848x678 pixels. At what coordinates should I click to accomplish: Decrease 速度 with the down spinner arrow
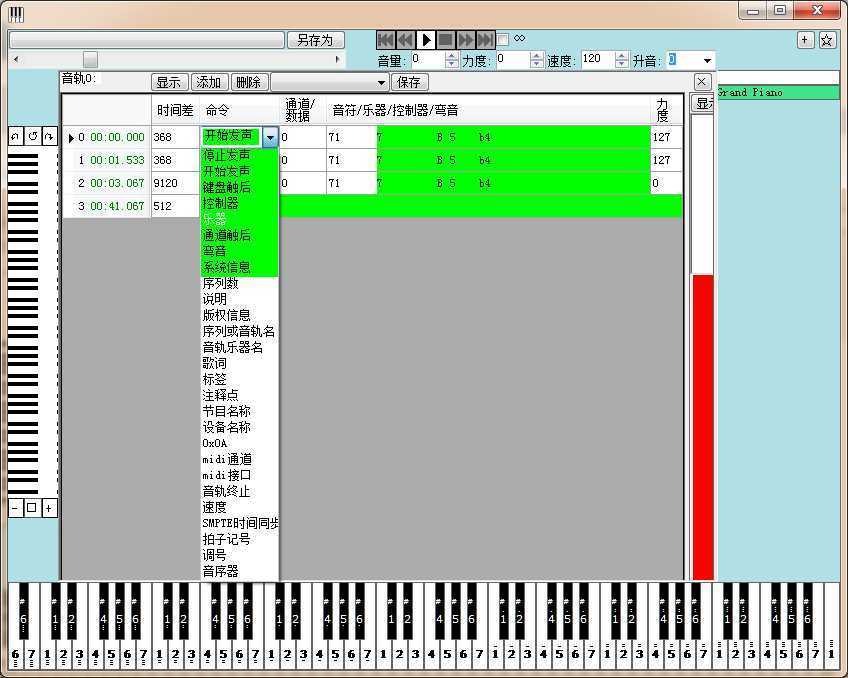[621, 64]
